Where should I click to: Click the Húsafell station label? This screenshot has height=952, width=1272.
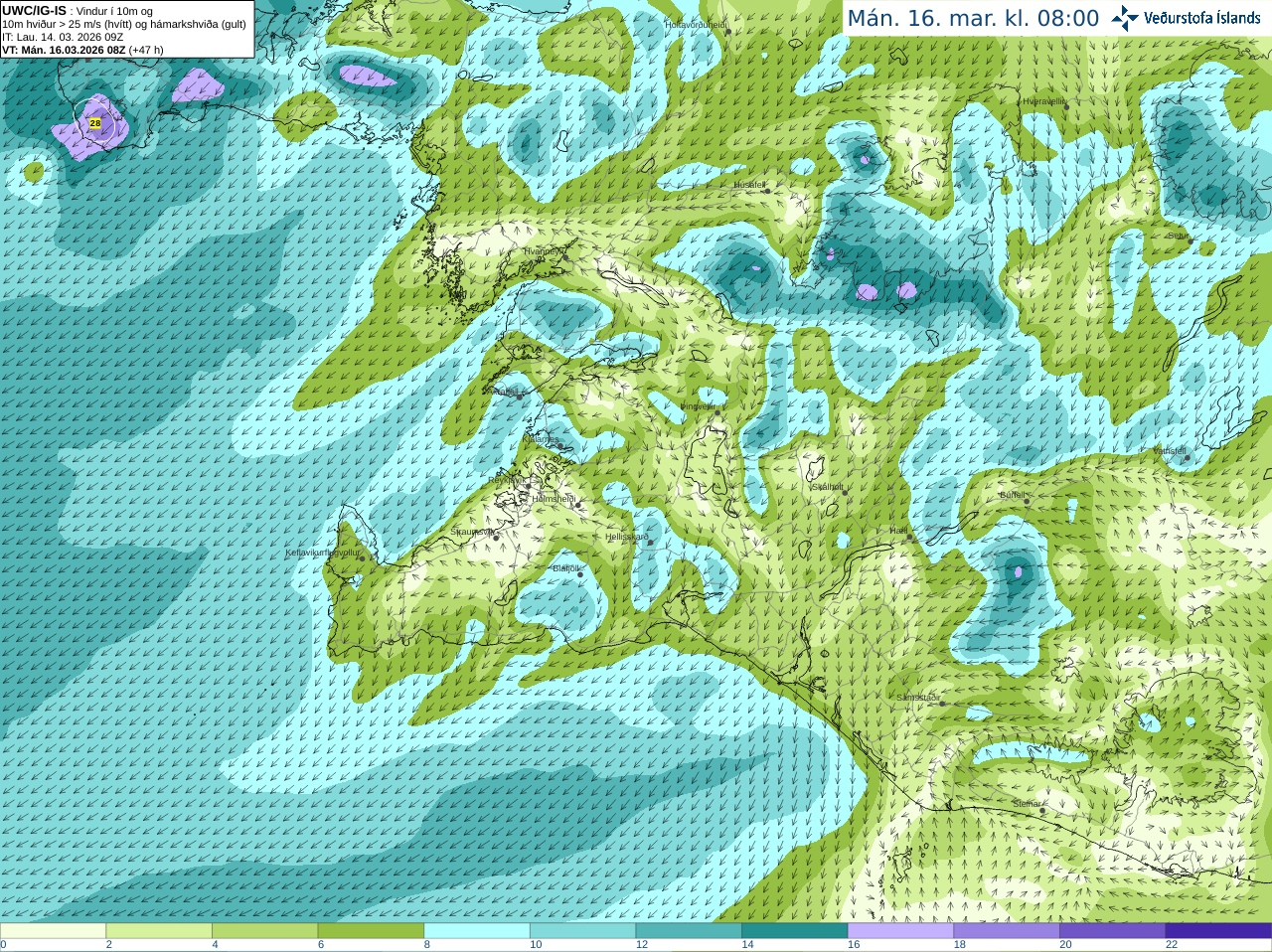click(x=749, y=185)
